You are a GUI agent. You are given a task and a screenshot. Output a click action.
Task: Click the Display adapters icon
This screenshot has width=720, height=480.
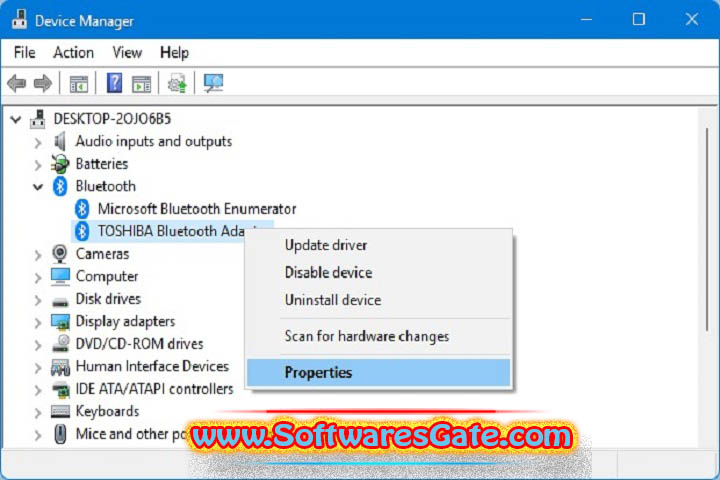point(60,322)
